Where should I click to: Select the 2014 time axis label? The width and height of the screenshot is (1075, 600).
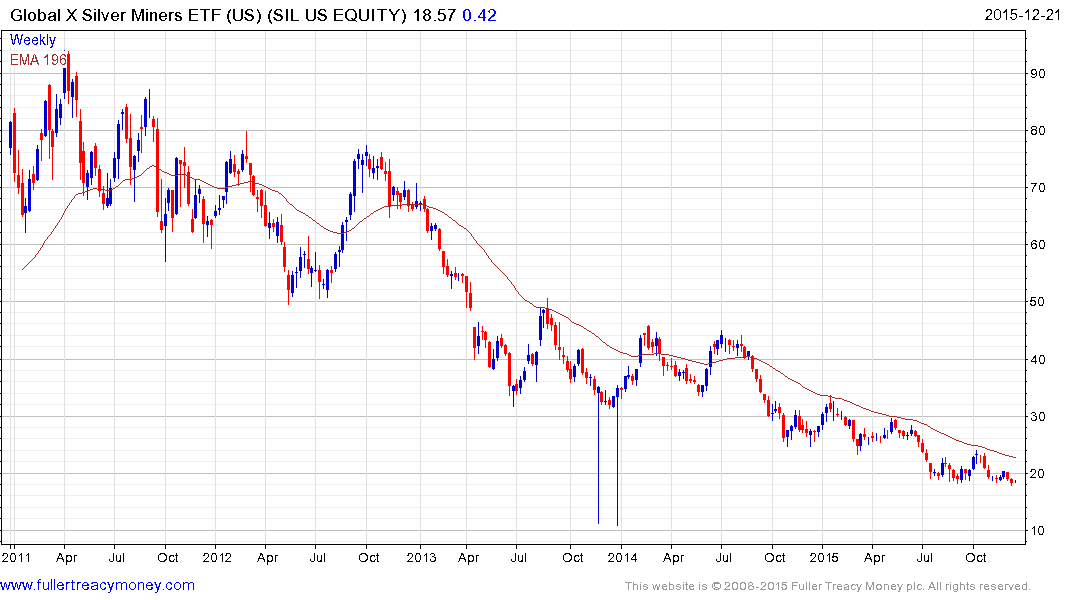623,557
